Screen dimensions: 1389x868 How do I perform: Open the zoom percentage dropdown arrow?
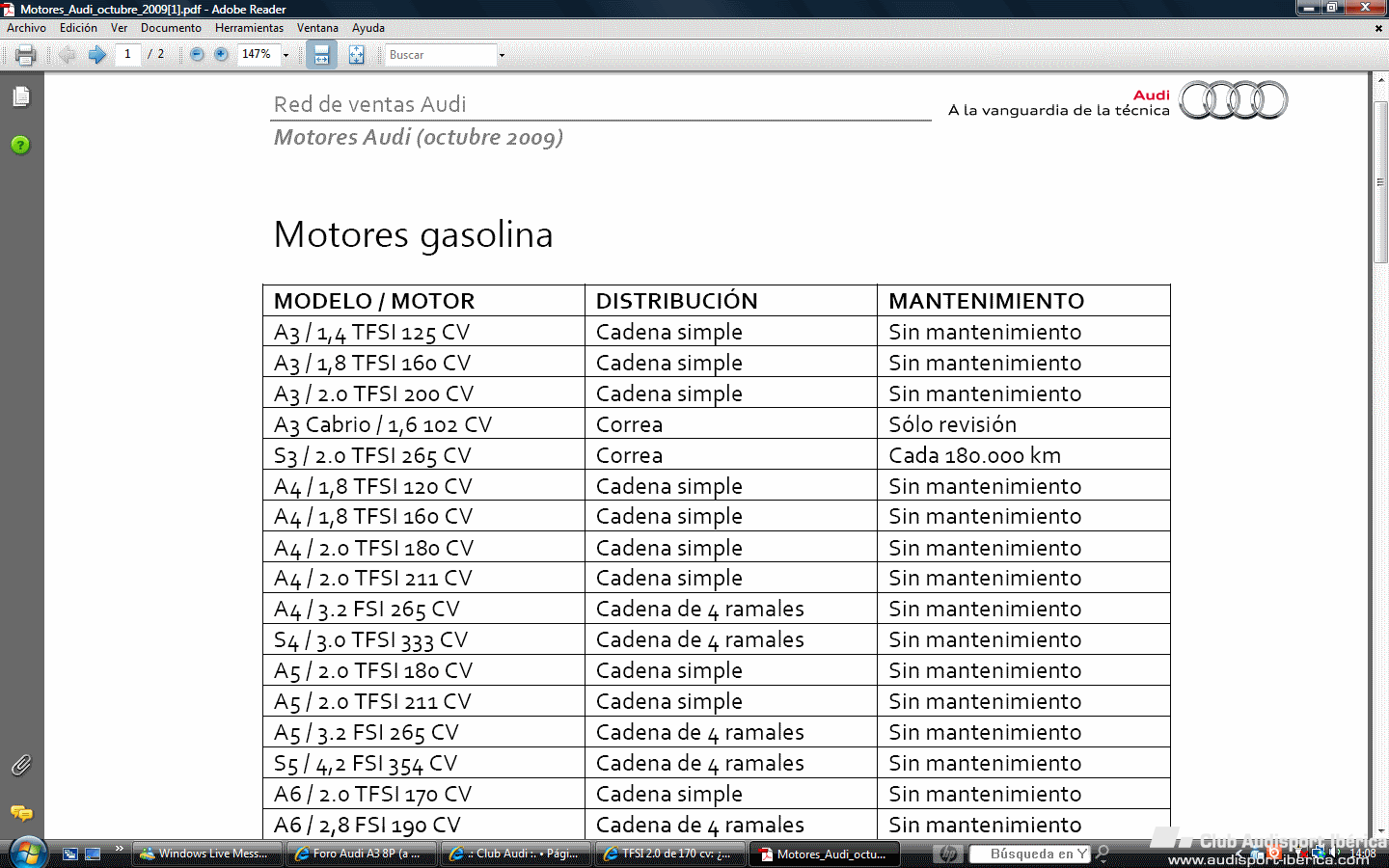[x=286, y=56]
